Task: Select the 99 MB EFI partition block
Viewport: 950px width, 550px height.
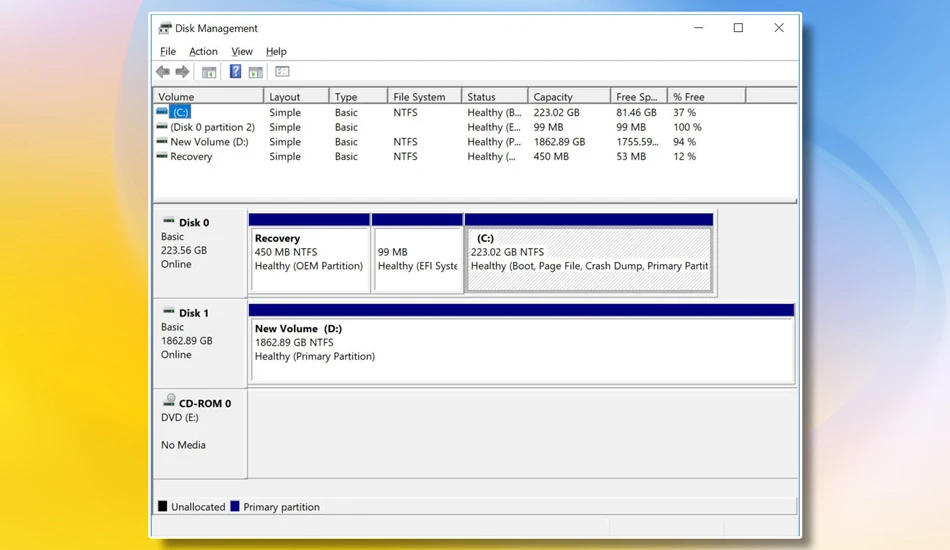Action: coord(417,253)
